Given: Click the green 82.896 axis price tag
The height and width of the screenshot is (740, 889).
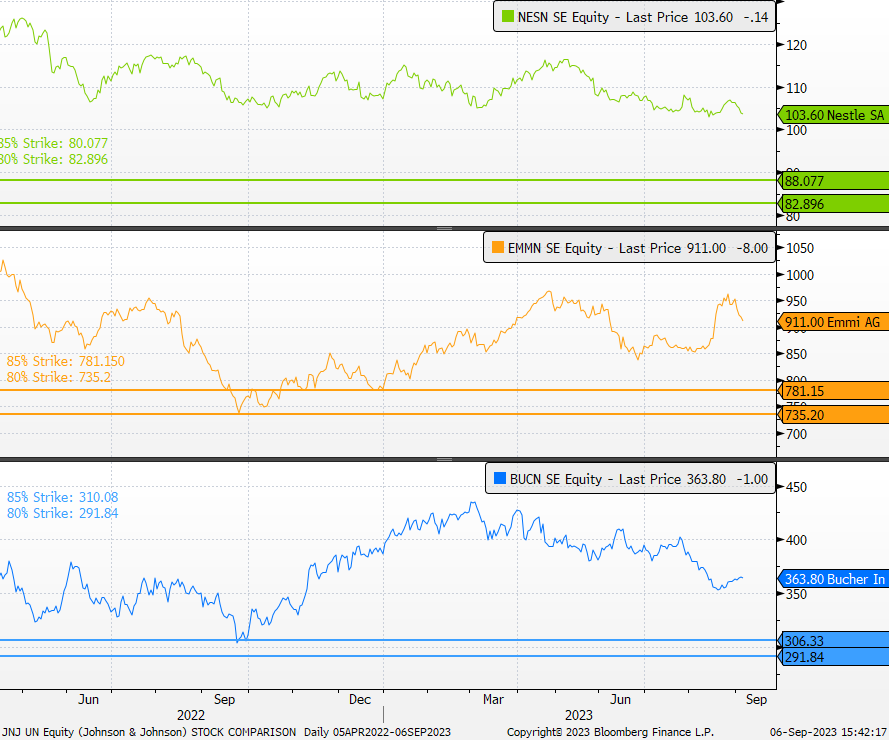Looking at the screenshot, I should (x=833, y=204).
